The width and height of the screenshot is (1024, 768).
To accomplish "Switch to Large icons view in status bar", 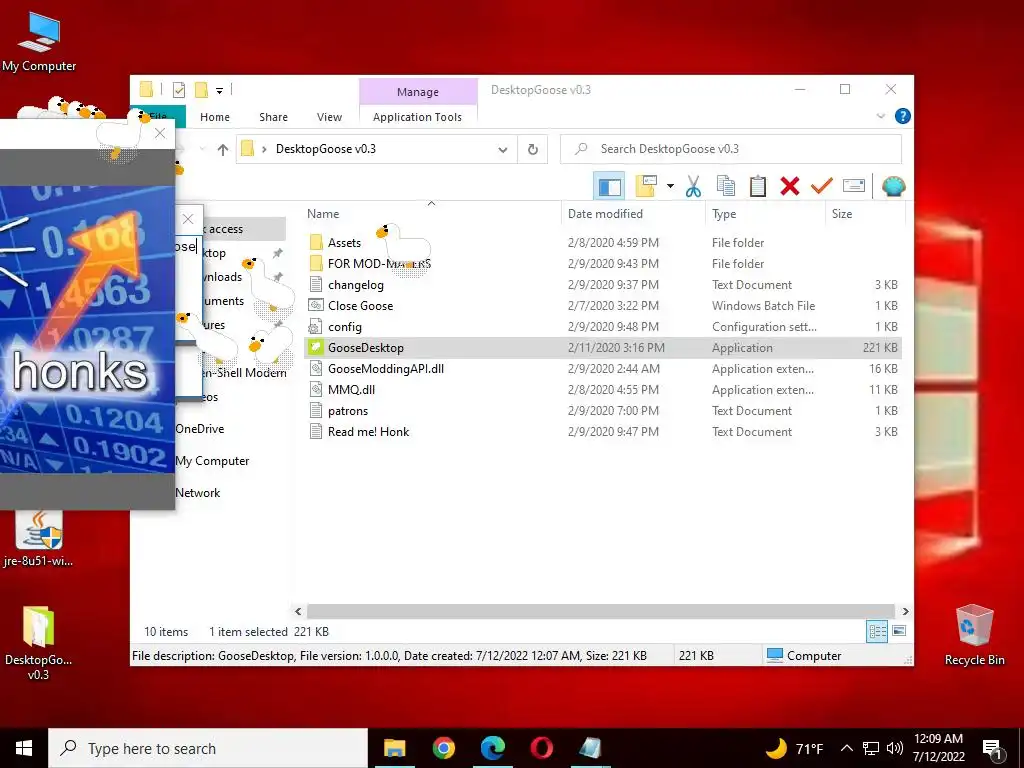I will (899, 631).
